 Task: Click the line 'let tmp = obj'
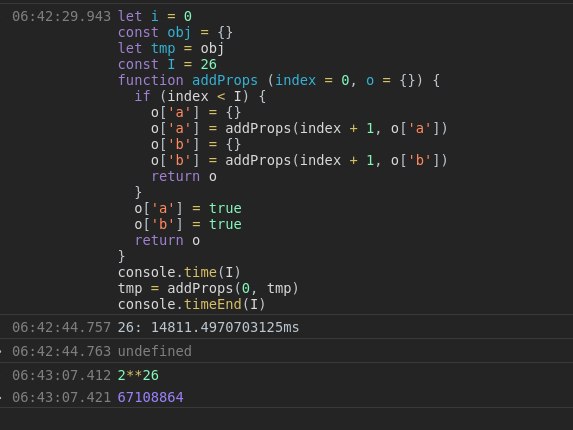[171, 49]
